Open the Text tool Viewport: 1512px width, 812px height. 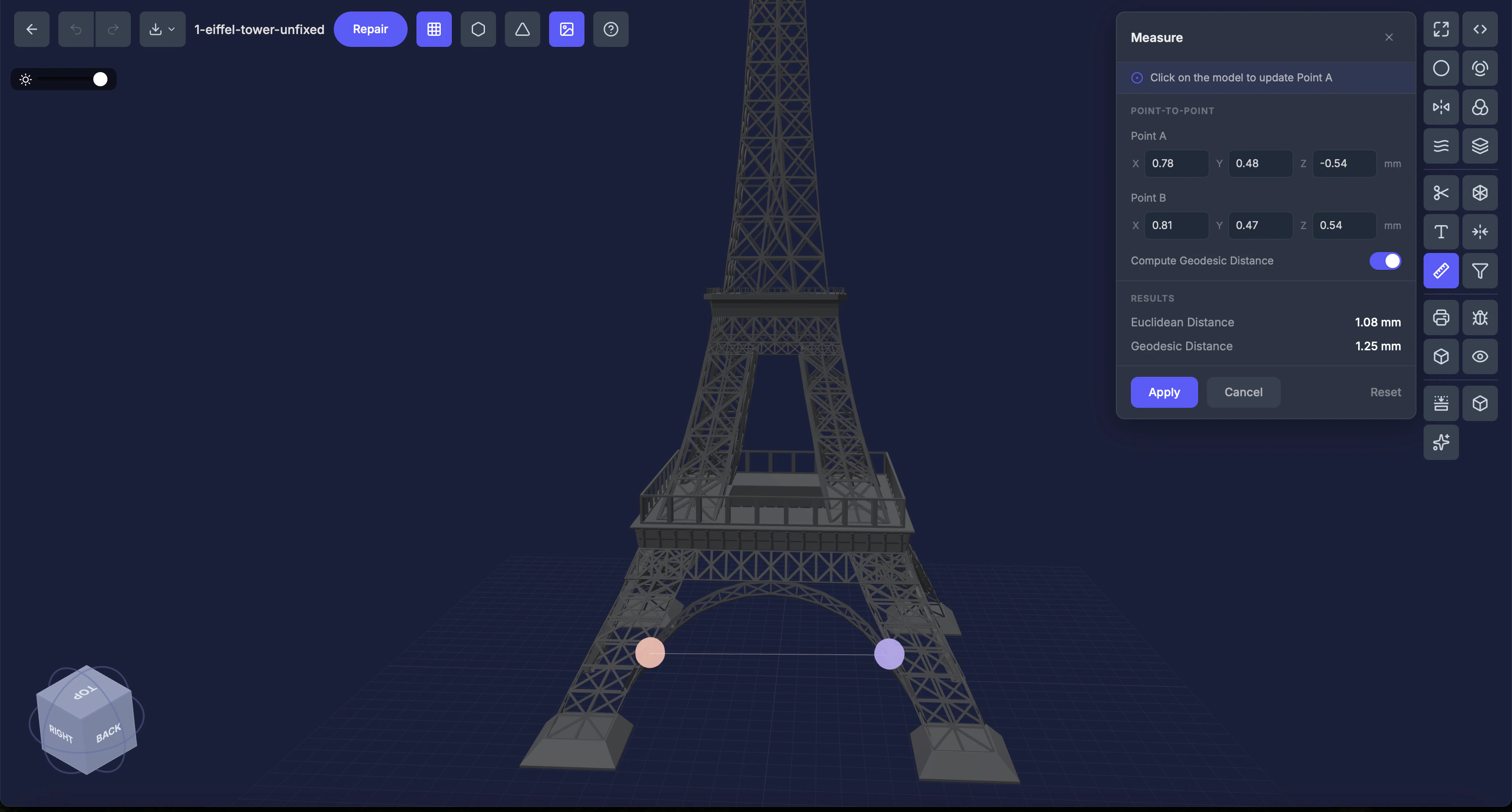[1440, 232]
